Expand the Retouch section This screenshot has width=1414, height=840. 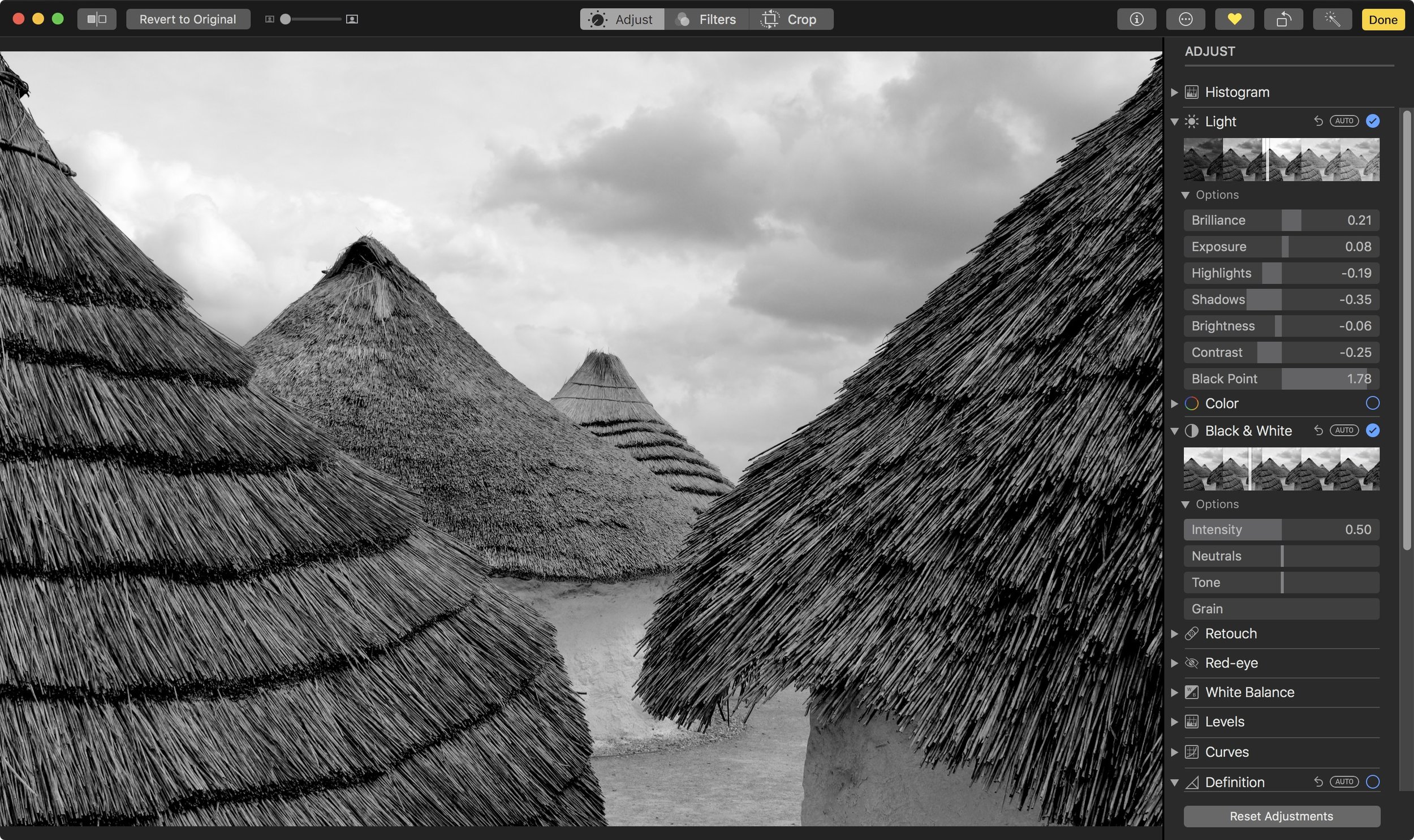click(1174, 634)
